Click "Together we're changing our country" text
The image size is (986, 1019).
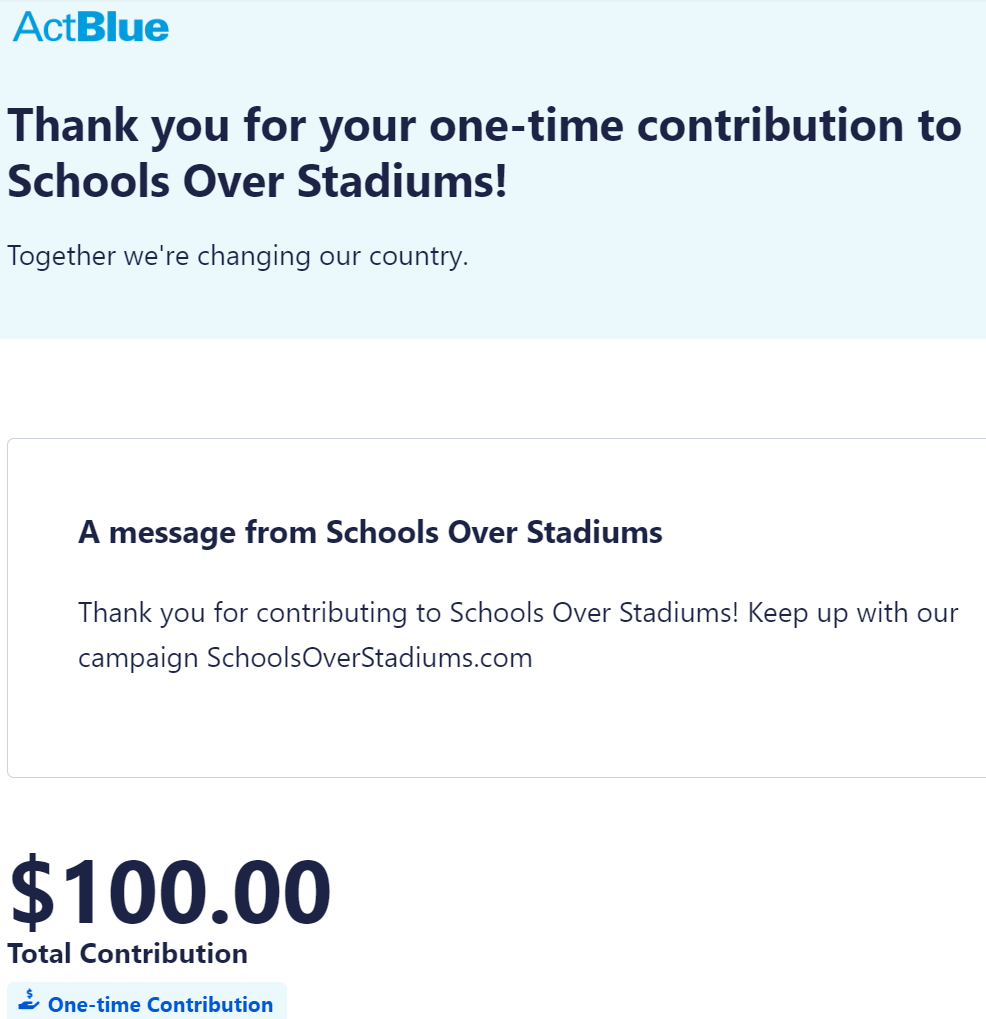(238, 256)
